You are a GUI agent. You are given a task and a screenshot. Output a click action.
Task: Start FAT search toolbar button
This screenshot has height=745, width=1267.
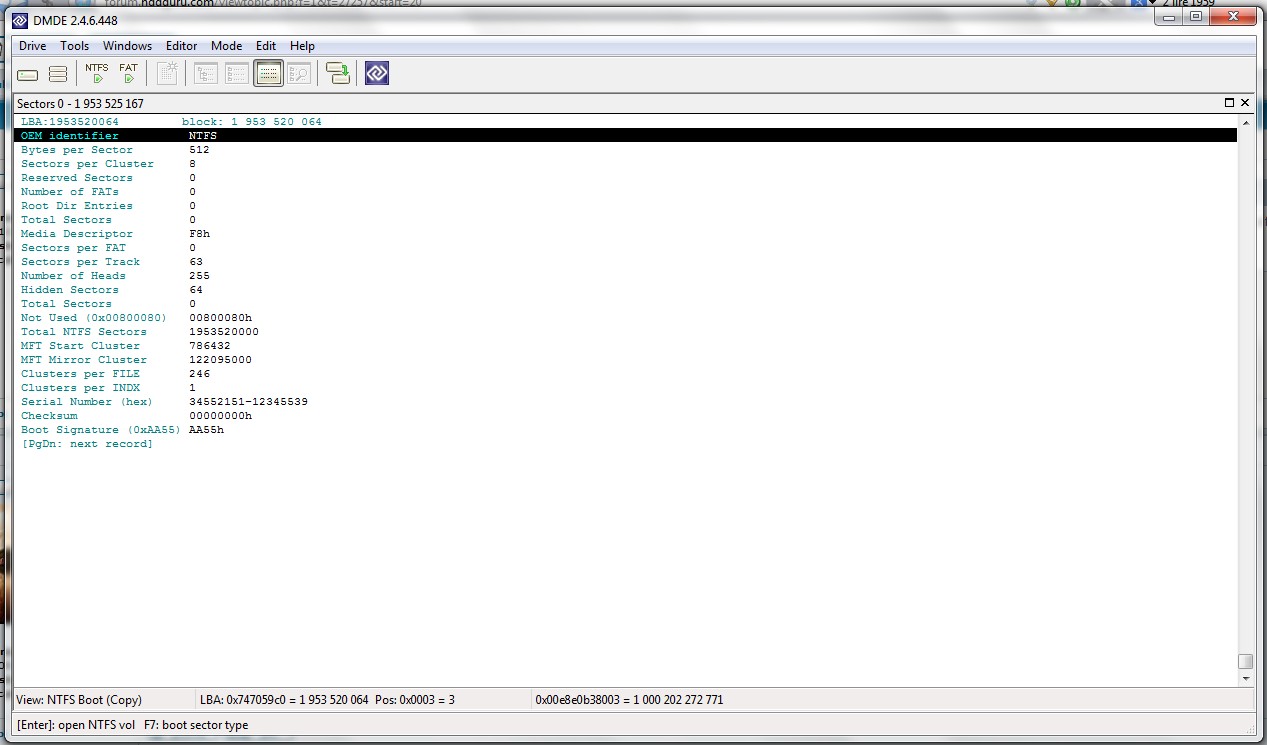(x=129, y=74)
